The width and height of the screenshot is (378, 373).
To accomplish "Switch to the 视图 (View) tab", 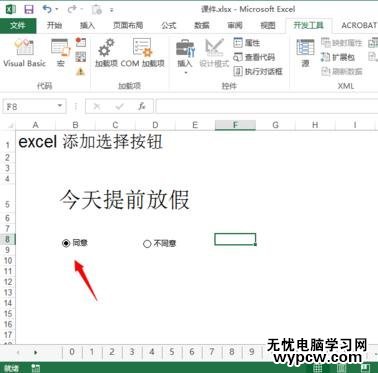I will pos(268,25).
